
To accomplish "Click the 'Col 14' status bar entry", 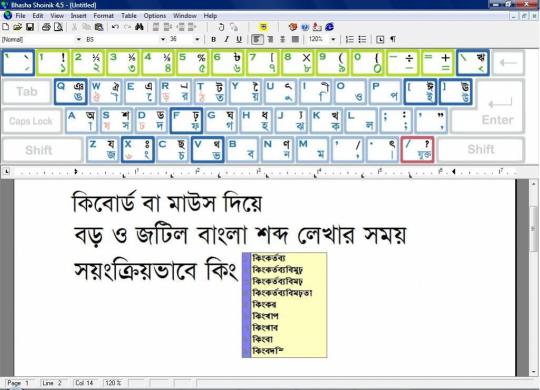I will tap(85, 383).
